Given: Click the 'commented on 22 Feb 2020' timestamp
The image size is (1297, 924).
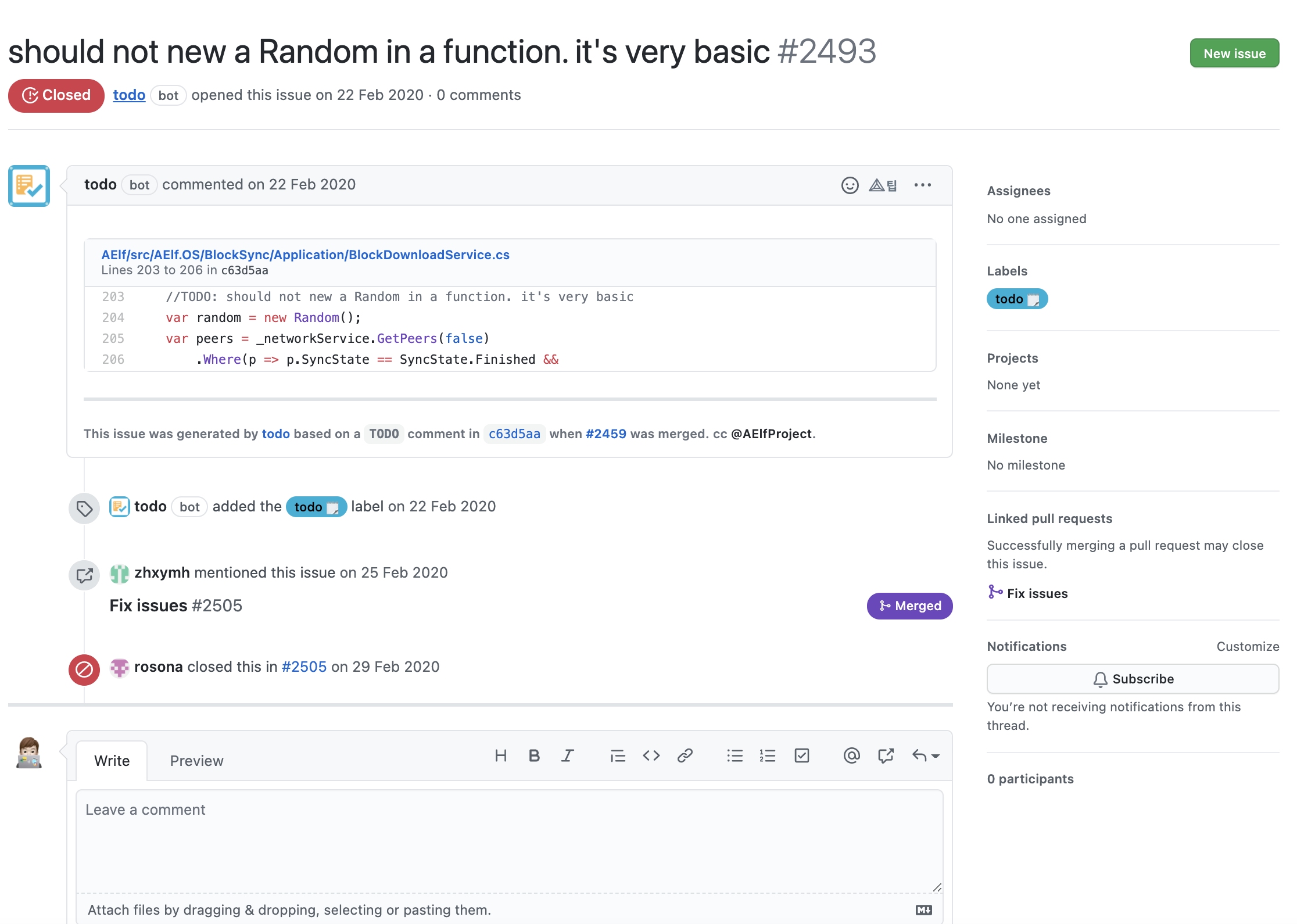Looking at the screenshot, I should (x=259, y=184).
